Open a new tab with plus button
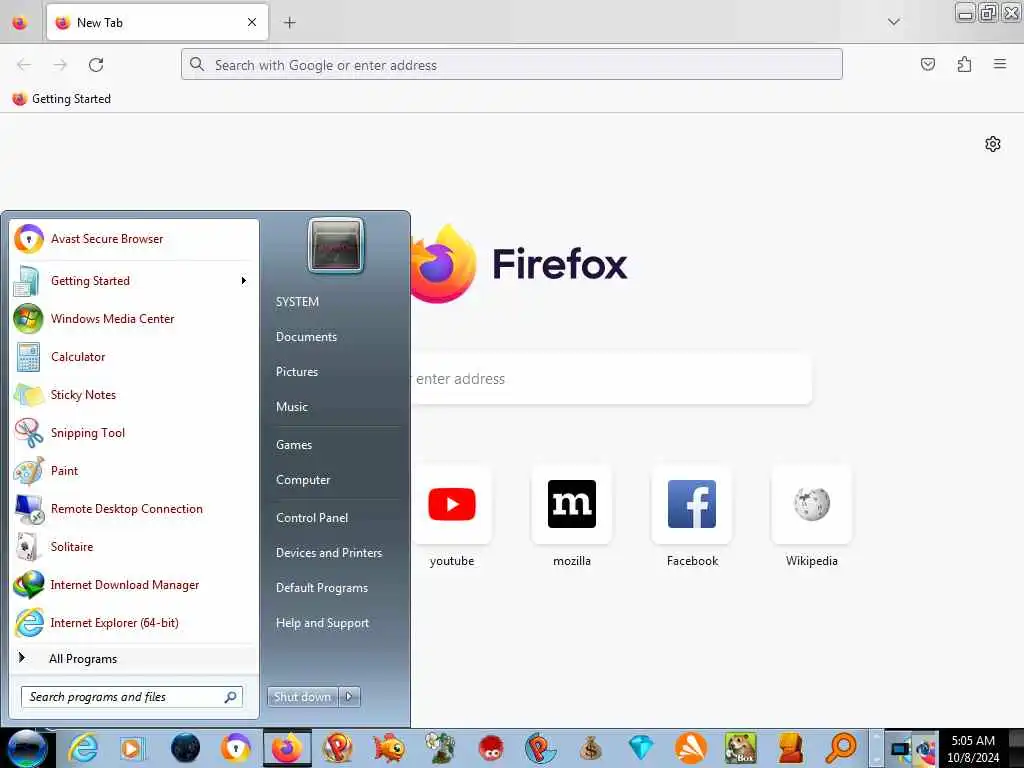1024x768 pixels. click(x=289, y=23)
